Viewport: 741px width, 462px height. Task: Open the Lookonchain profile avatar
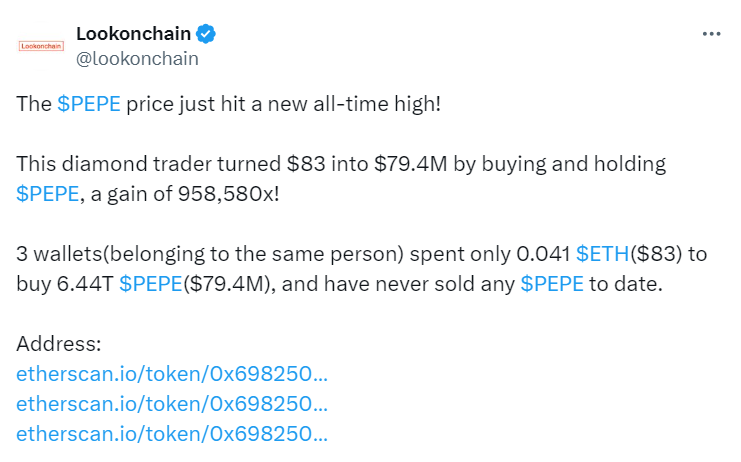(41, 46)
